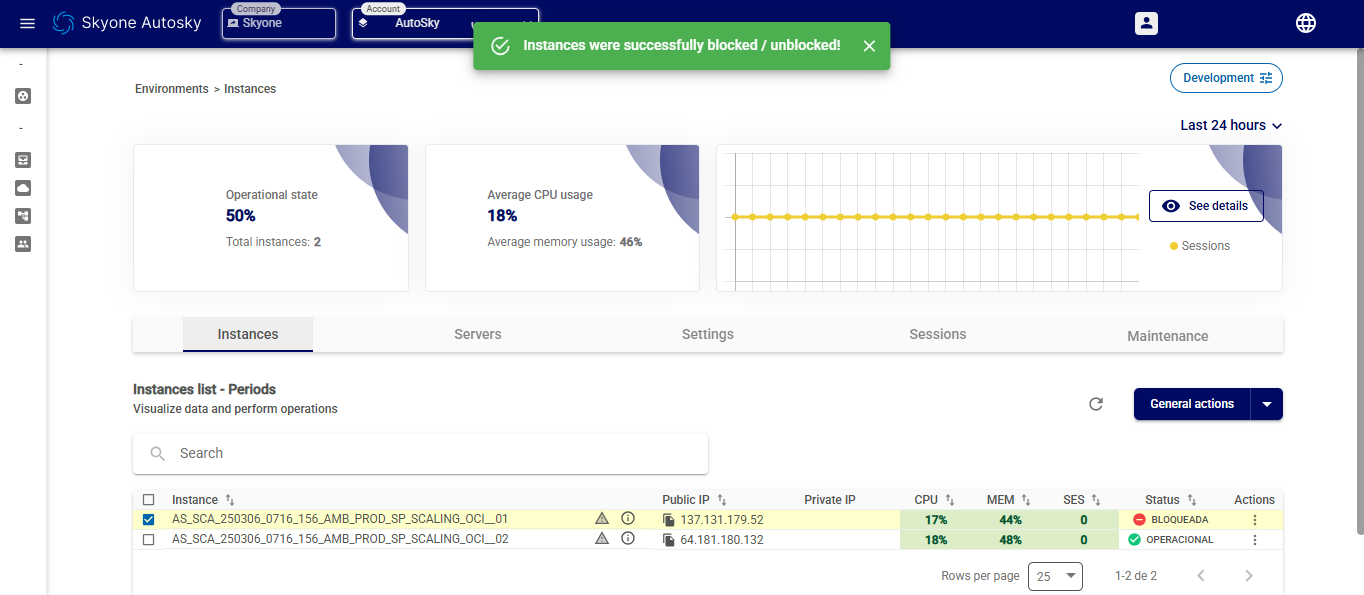This screenshot has height=595, width=1364.
Task: Open the Rows per page dropdown
Action: pyautogui.click(x=1055, y=577)
